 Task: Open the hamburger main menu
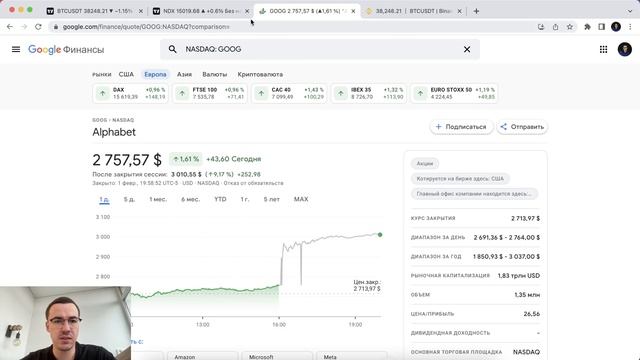(16, 49)
